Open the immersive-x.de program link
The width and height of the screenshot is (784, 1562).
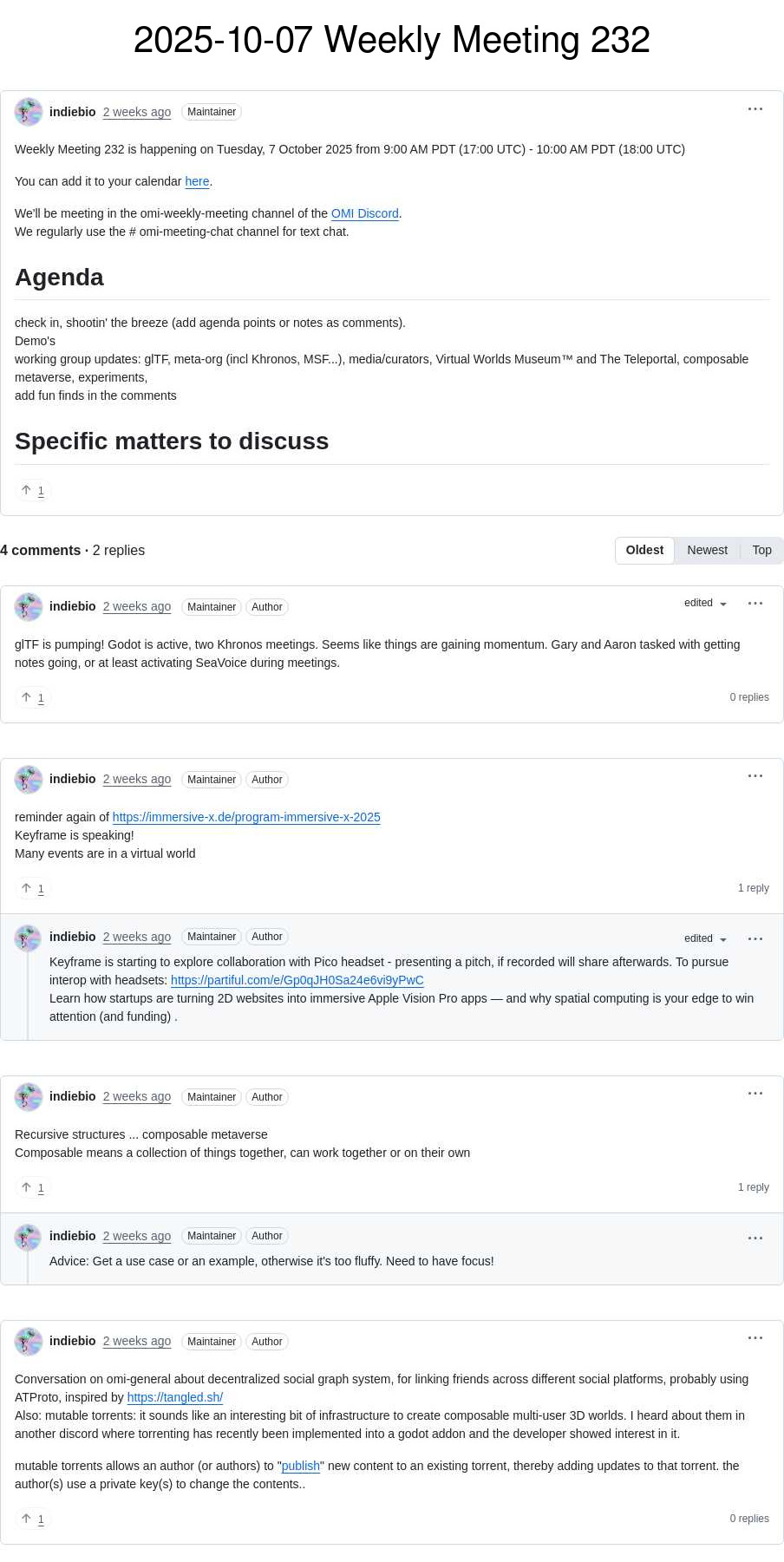click(246, 817)
